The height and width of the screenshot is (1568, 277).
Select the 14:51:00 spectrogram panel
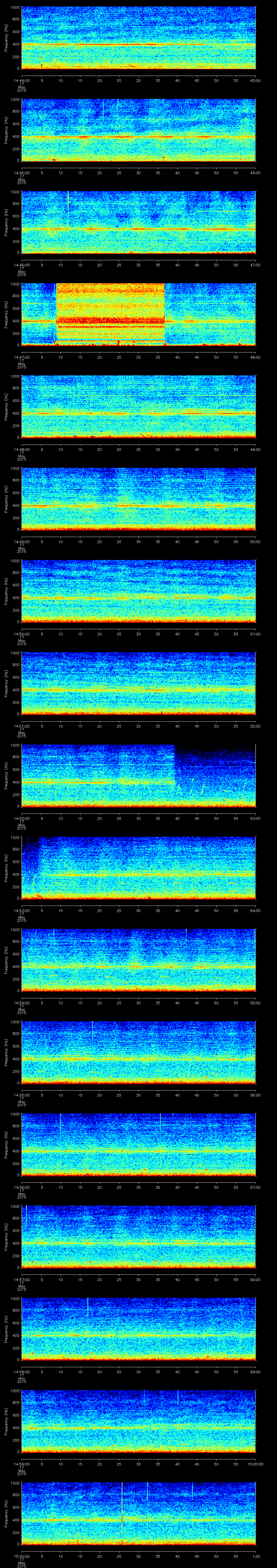pyautogui.click(x=138, y=683)
